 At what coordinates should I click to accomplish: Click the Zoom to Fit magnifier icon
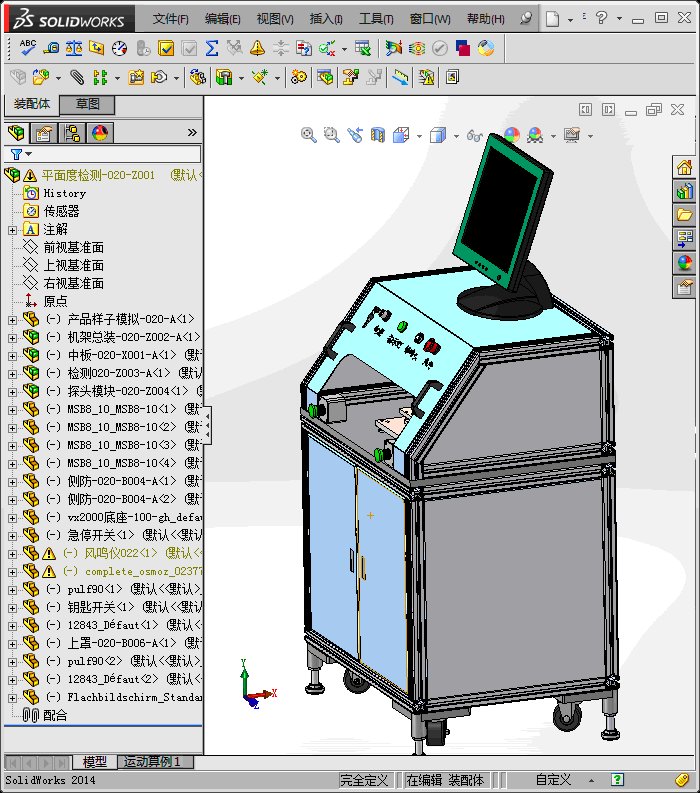[x=308, y=135]
